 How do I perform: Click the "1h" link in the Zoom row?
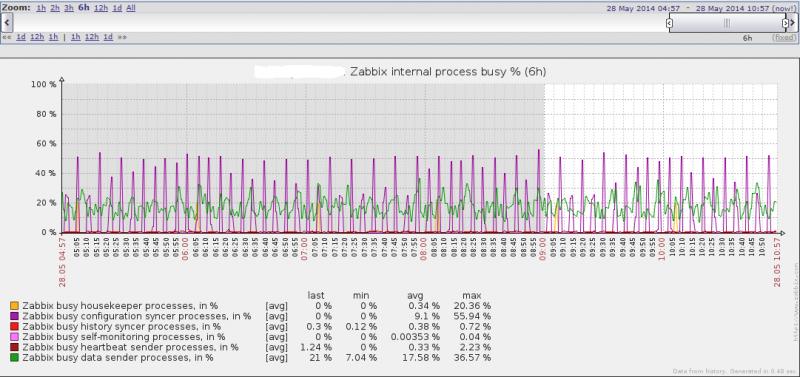click(41, 8)
